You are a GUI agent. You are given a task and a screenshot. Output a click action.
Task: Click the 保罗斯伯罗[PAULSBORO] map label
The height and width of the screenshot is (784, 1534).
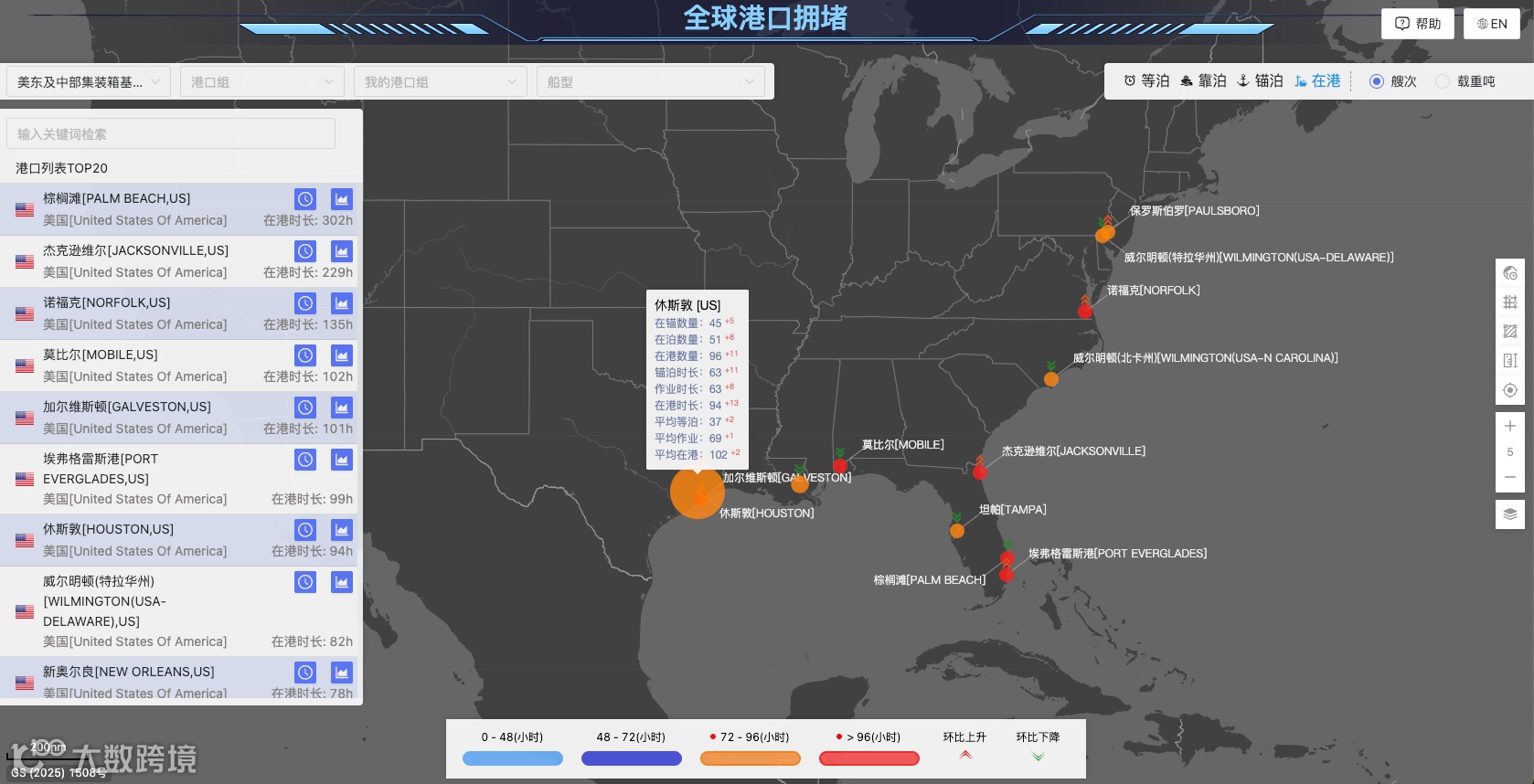coord(1195,211)
